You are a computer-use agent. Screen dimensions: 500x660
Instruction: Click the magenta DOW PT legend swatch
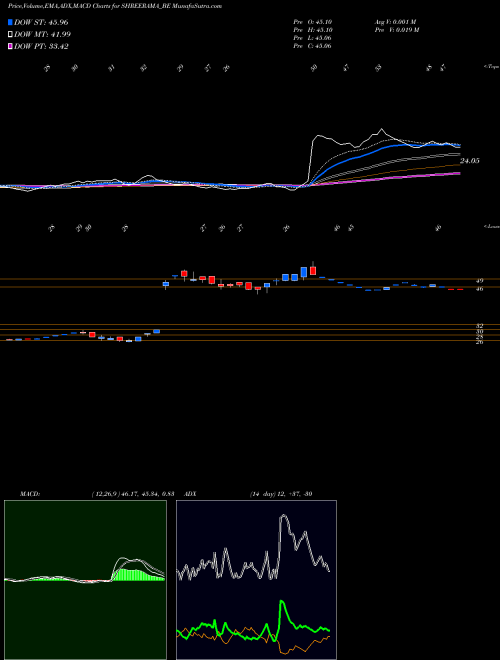tap(10, 46)
